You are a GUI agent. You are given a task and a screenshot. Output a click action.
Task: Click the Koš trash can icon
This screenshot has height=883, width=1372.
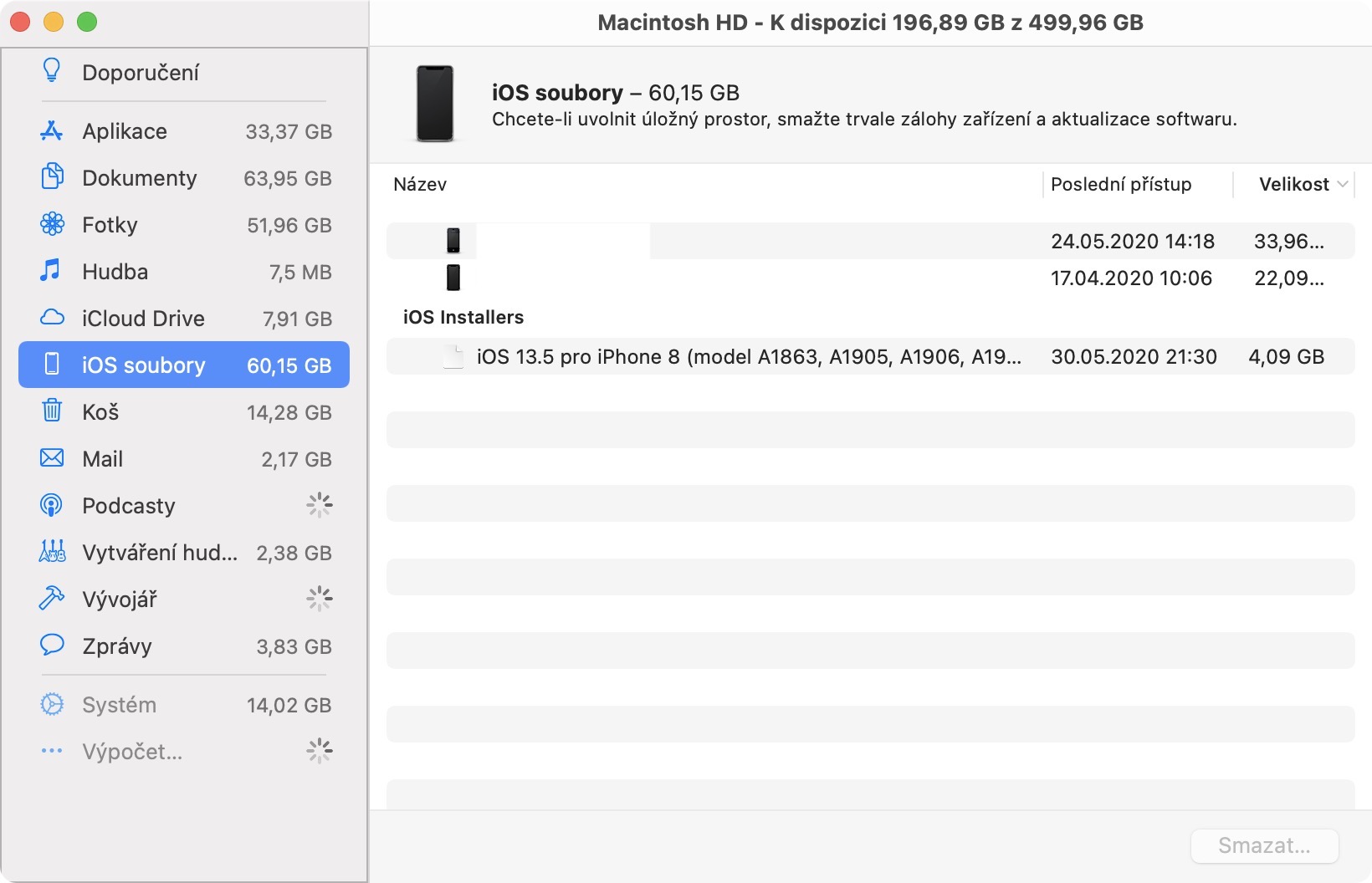click(x=52, y=411)
